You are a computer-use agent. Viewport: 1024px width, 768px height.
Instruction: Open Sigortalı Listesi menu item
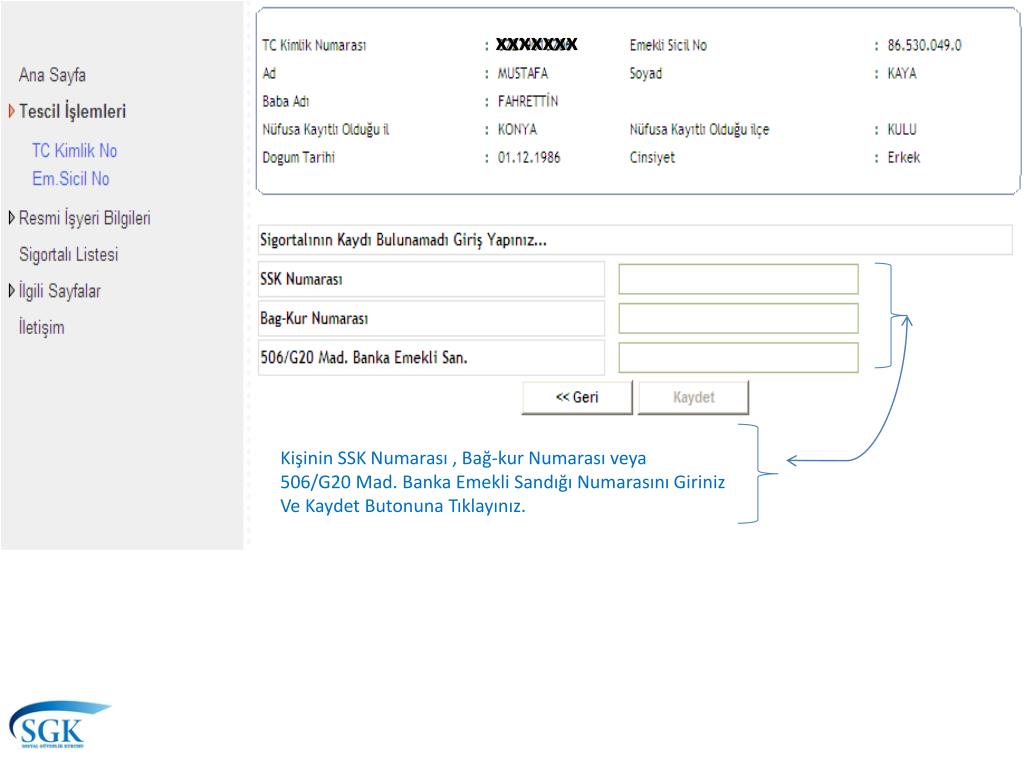coord(69,255)
